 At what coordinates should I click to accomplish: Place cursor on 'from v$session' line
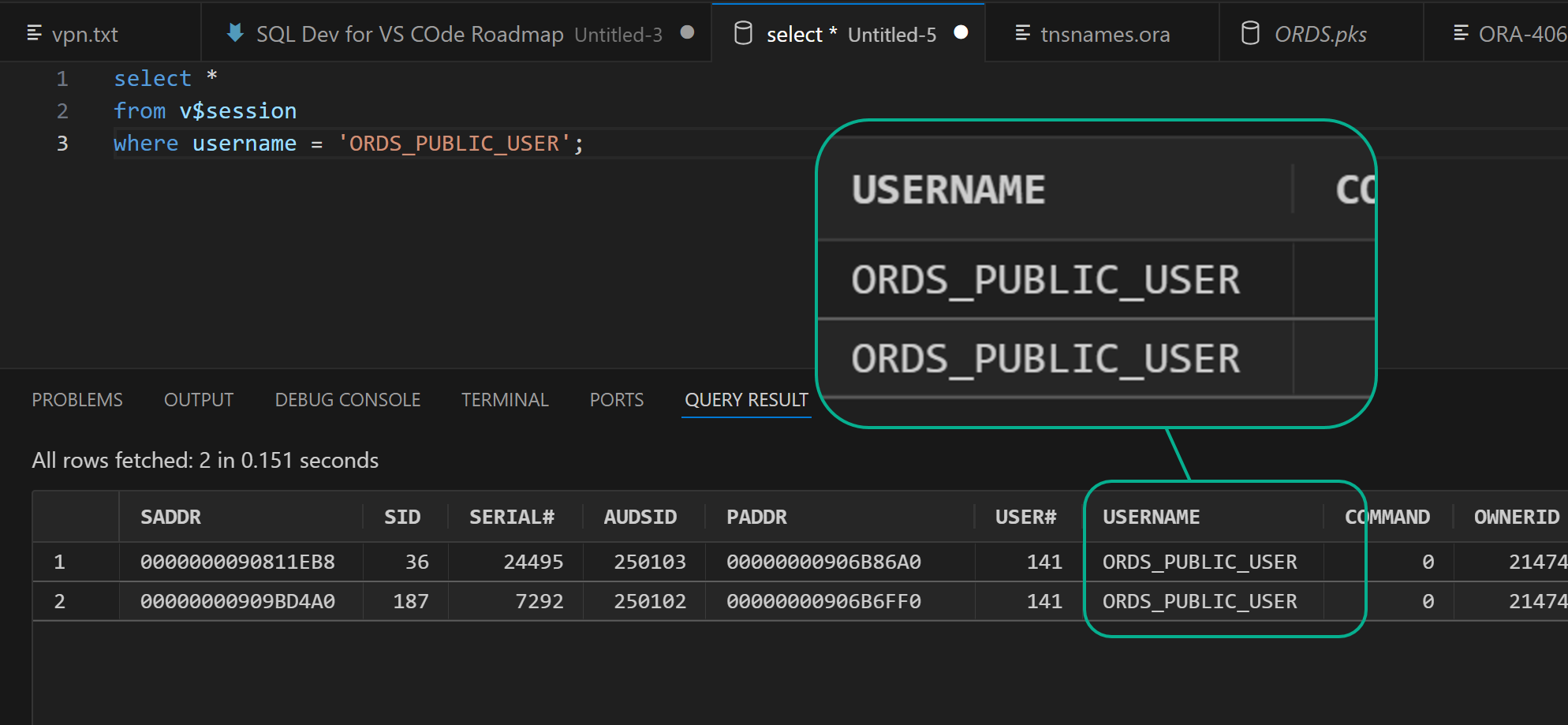[205, 110]
